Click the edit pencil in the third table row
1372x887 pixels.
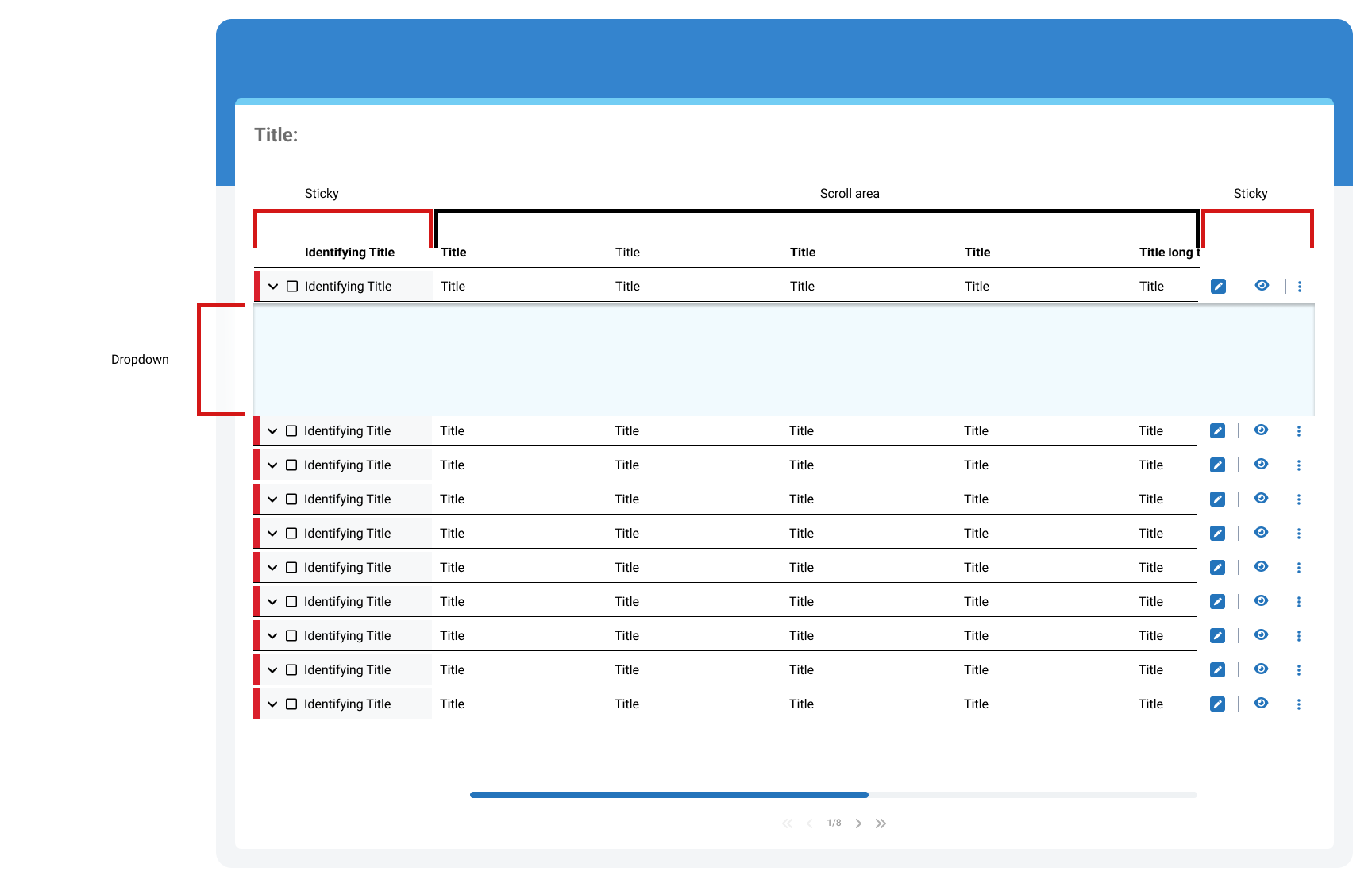(x=1217, y=465)
